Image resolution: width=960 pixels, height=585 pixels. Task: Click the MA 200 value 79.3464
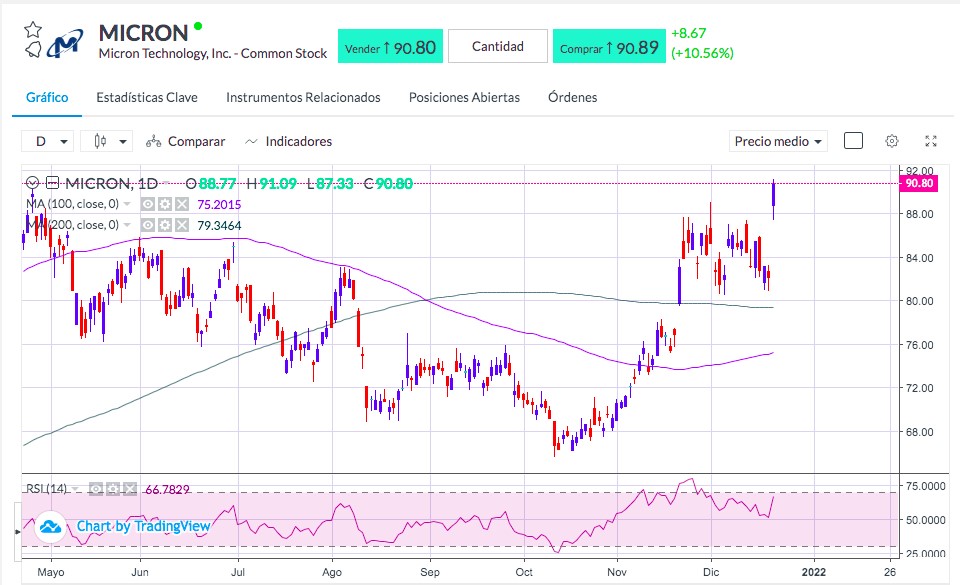[x=219, y=225]
